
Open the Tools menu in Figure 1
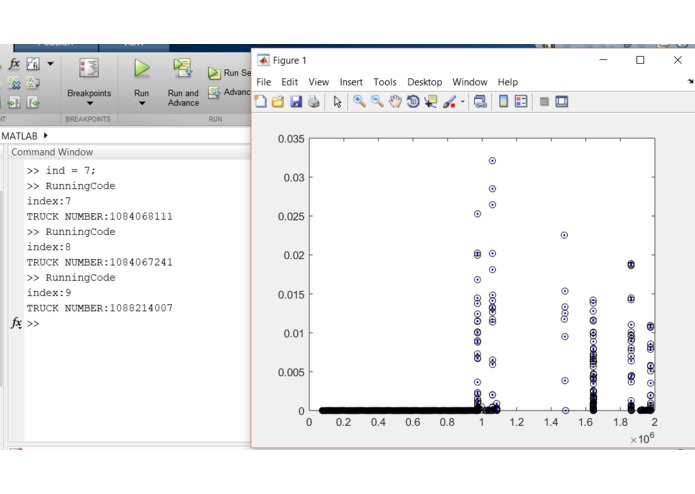coord(385,82)
